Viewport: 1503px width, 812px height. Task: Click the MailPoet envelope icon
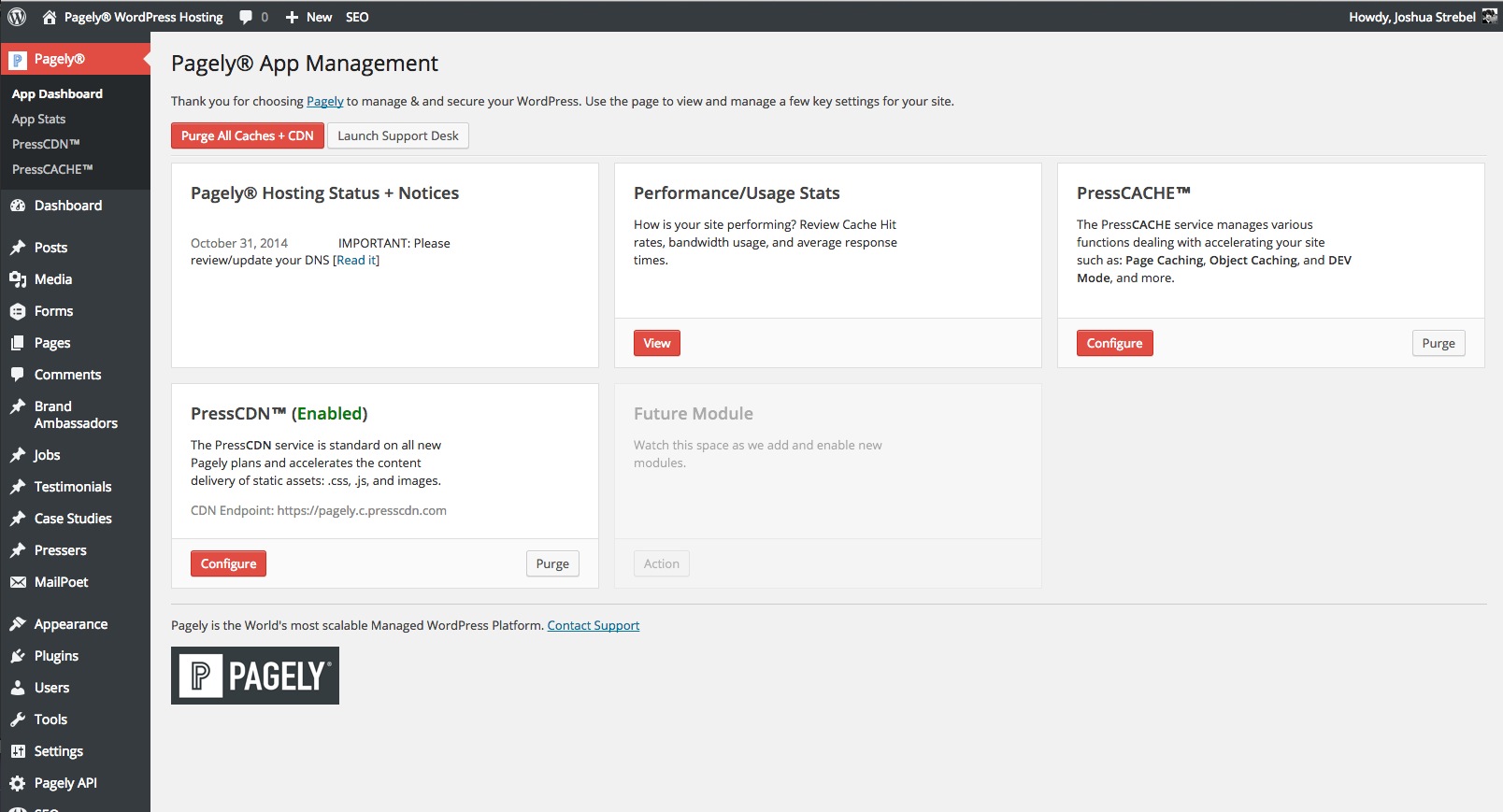click(18, 582)
